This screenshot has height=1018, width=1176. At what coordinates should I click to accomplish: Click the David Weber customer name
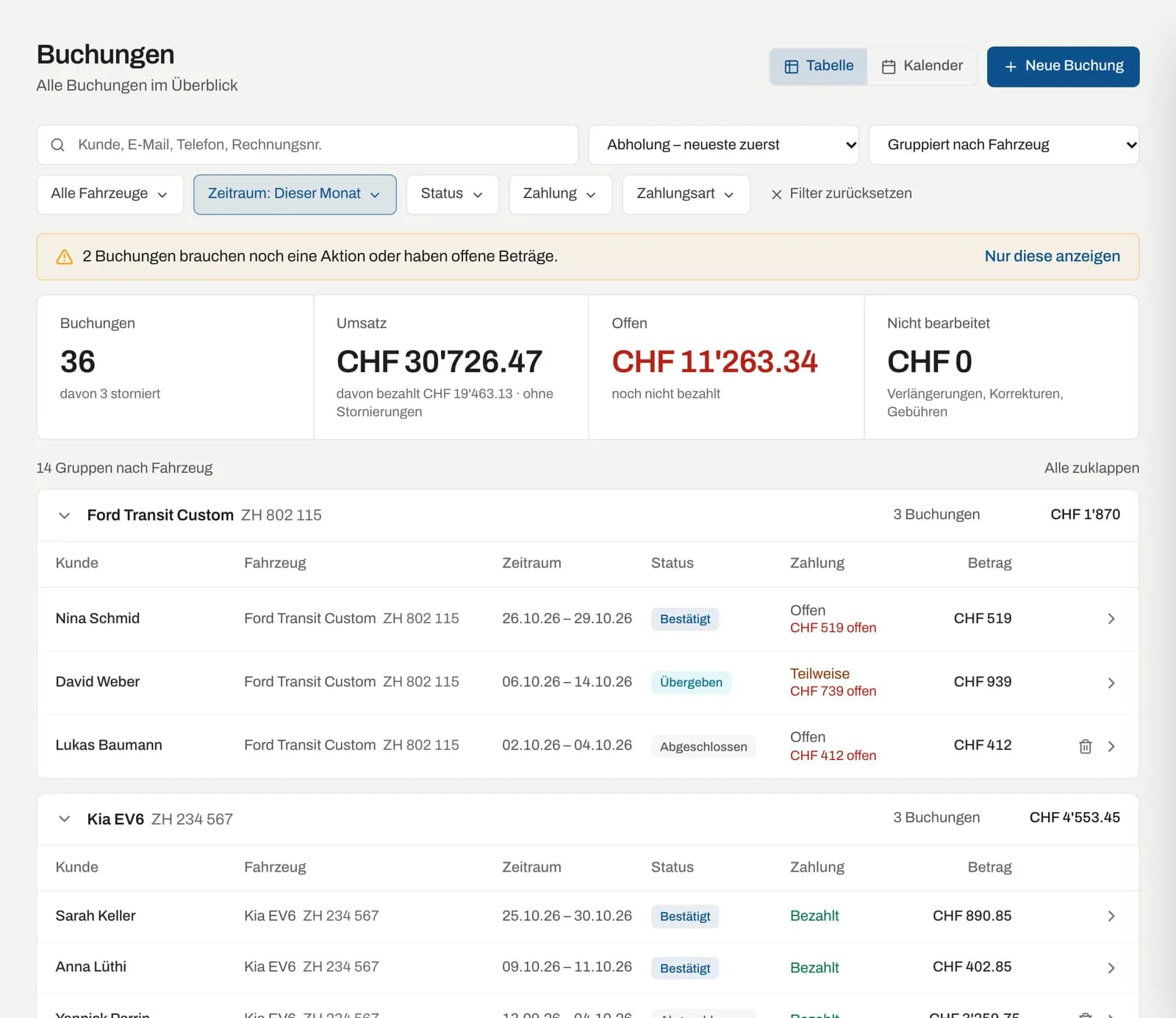point(98,681)
